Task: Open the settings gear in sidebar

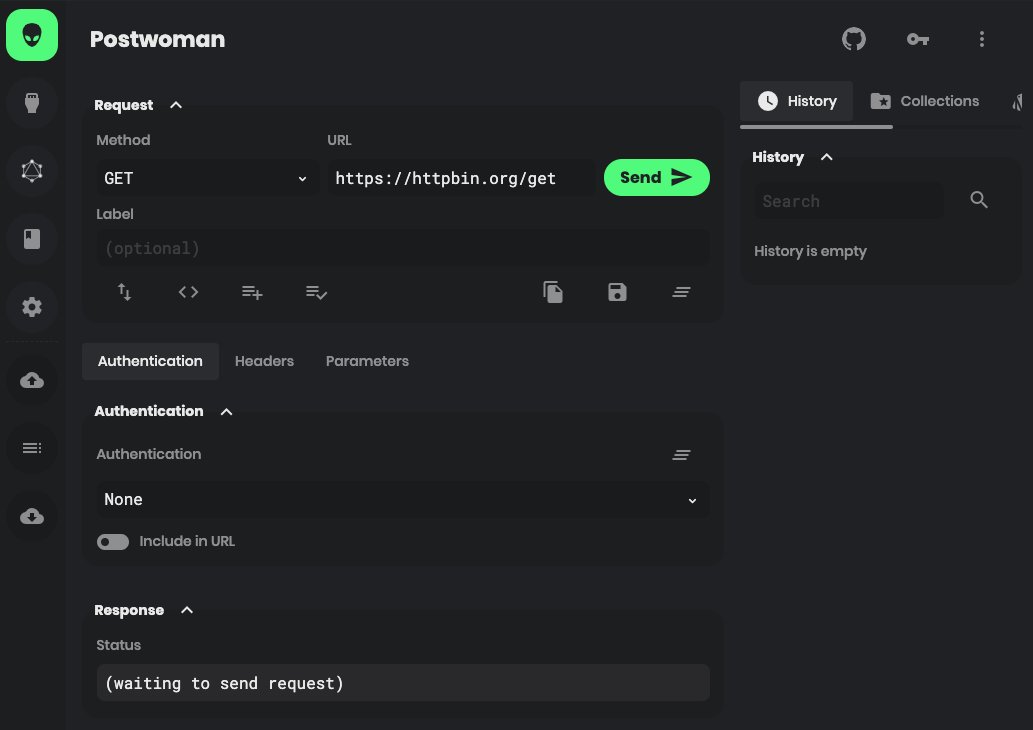Action: pyautogui.click(x=32, y=307)
